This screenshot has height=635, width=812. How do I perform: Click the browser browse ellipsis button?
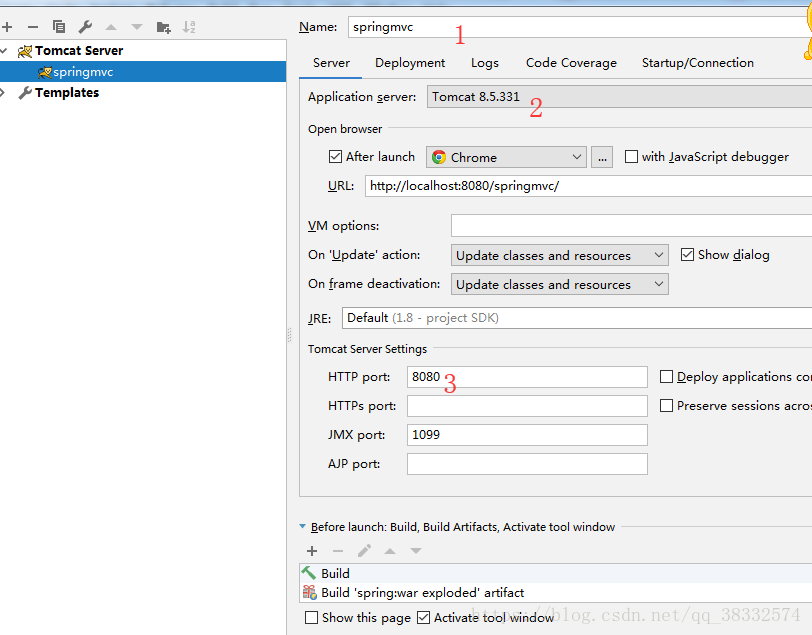[602, 157]
